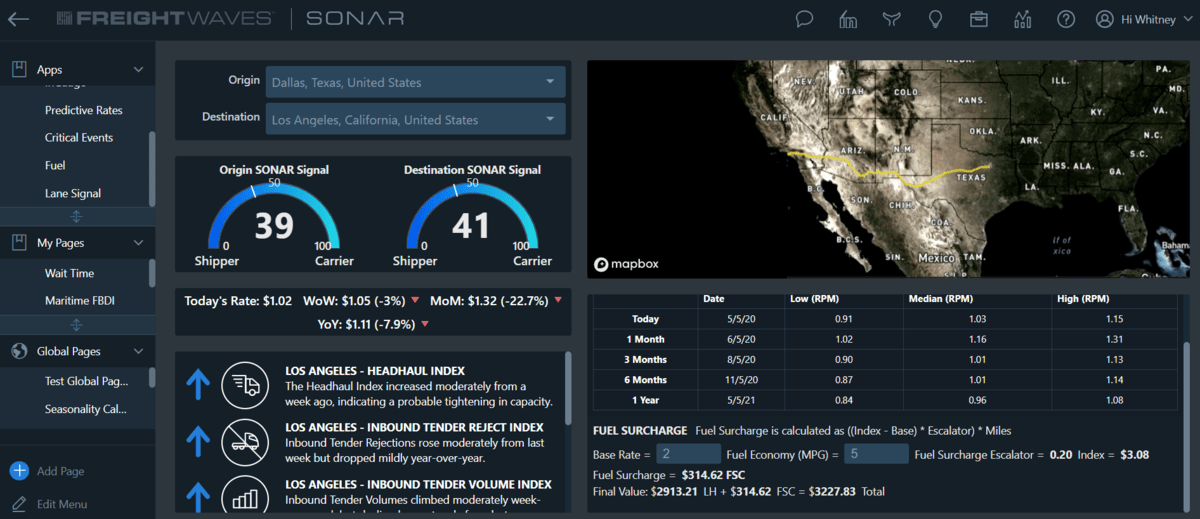Click the mapbox logo on map
This screenshot has width=1200, height=519.
coord(627,265)
